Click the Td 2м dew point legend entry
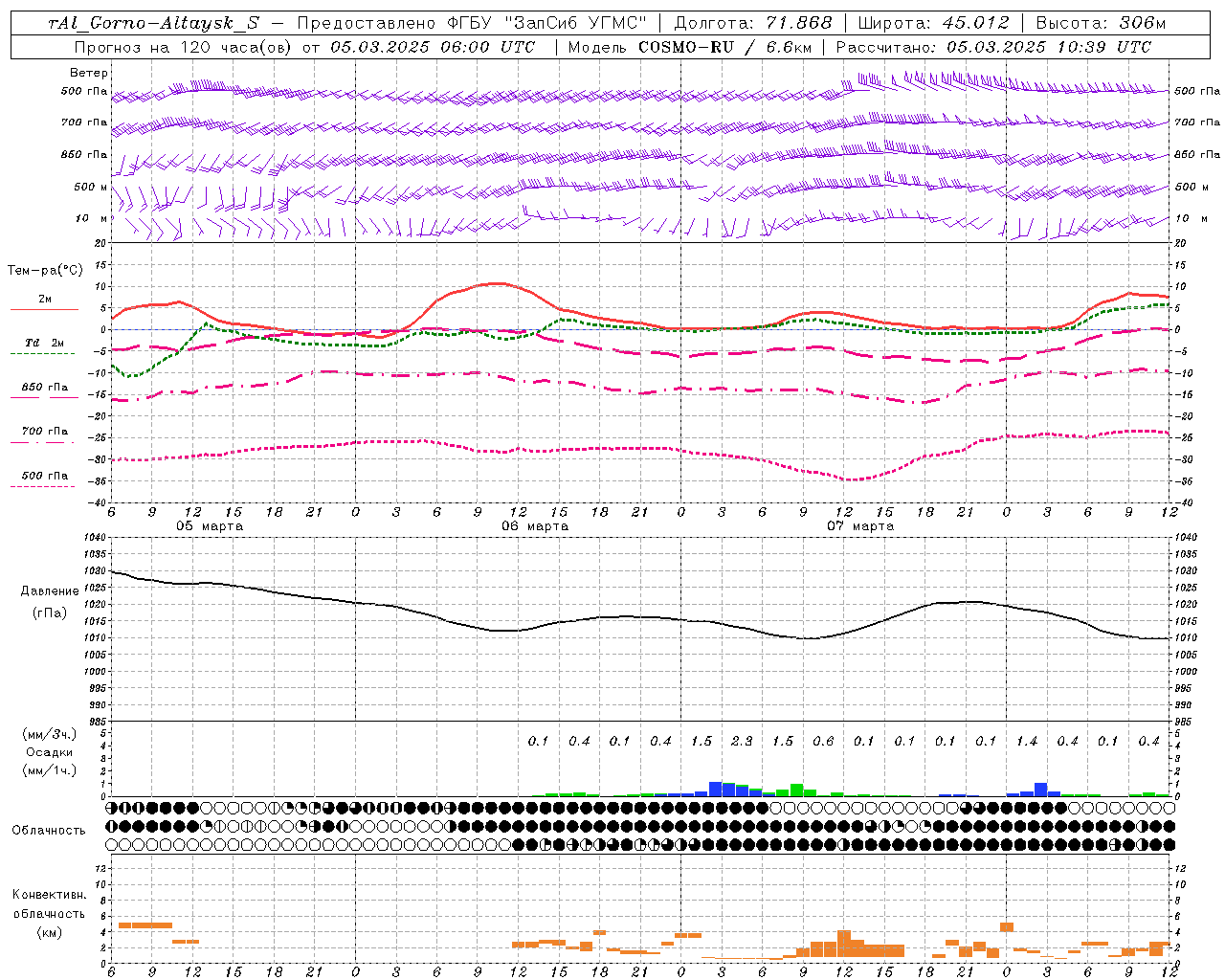The width and height of the screenshot is (1225, 980). click(44, 343)
